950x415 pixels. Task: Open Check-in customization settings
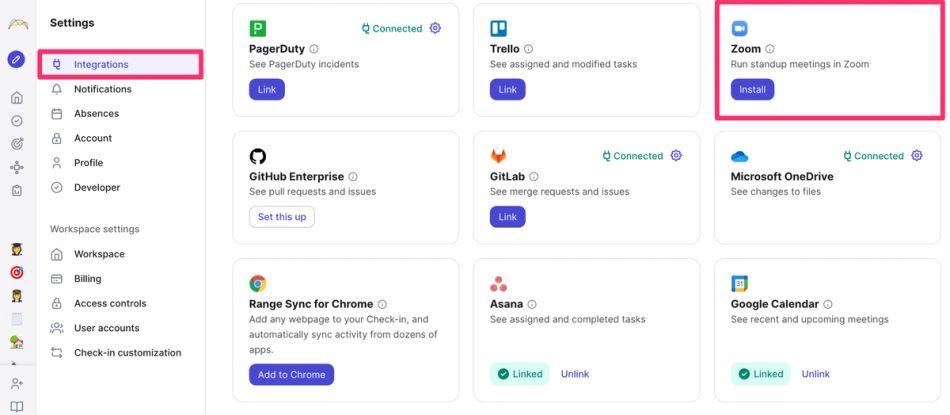tap(127, 353)
